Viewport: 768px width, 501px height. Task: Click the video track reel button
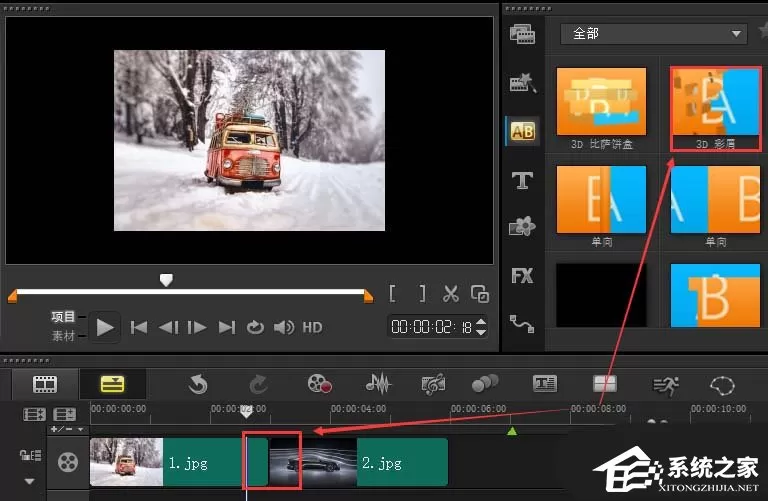point(68,462)
